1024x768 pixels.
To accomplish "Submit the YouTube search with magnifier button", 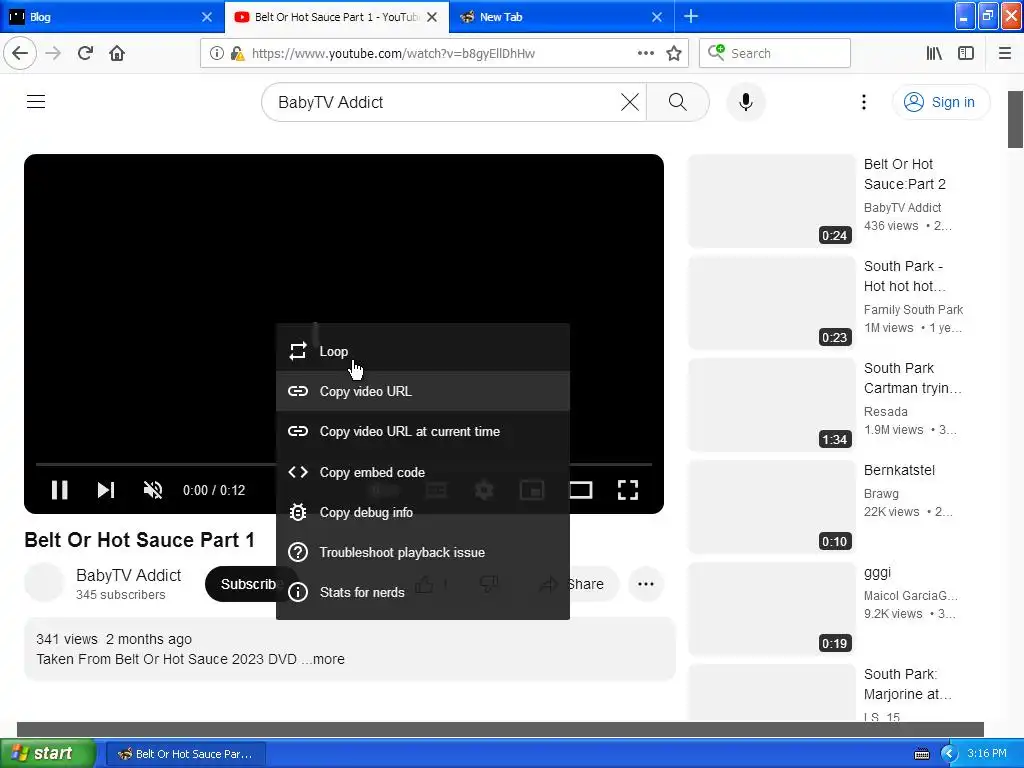I will click(677, 102).
